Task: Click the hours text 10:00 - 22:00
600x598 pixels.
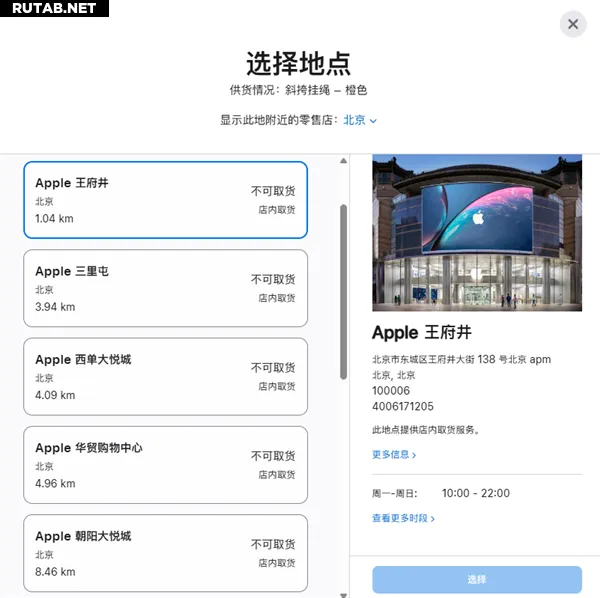Action: point(476,493)
